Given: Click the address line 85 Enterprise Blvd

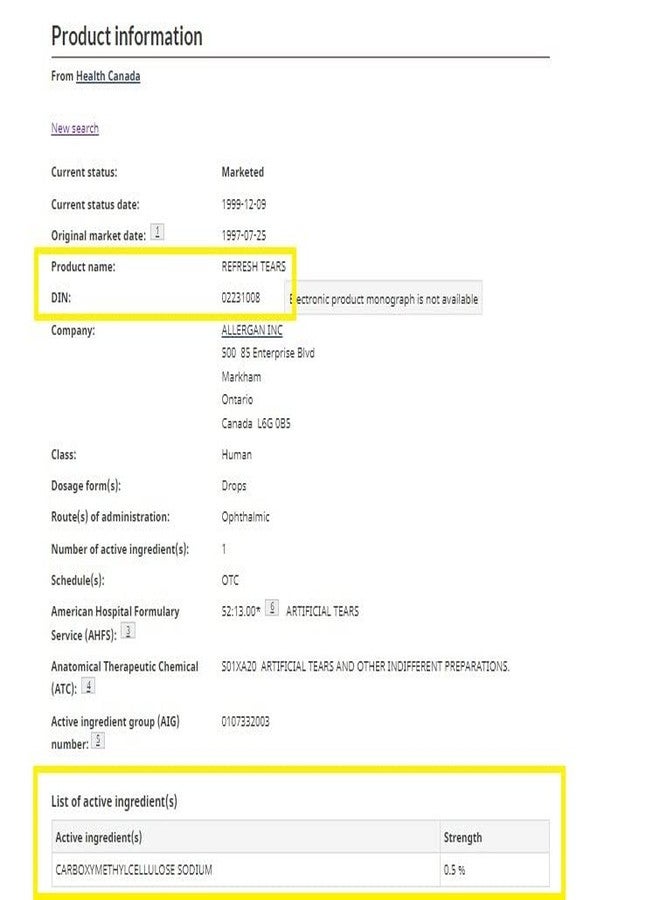Looking at the screenshot, I should coord(268,353).
